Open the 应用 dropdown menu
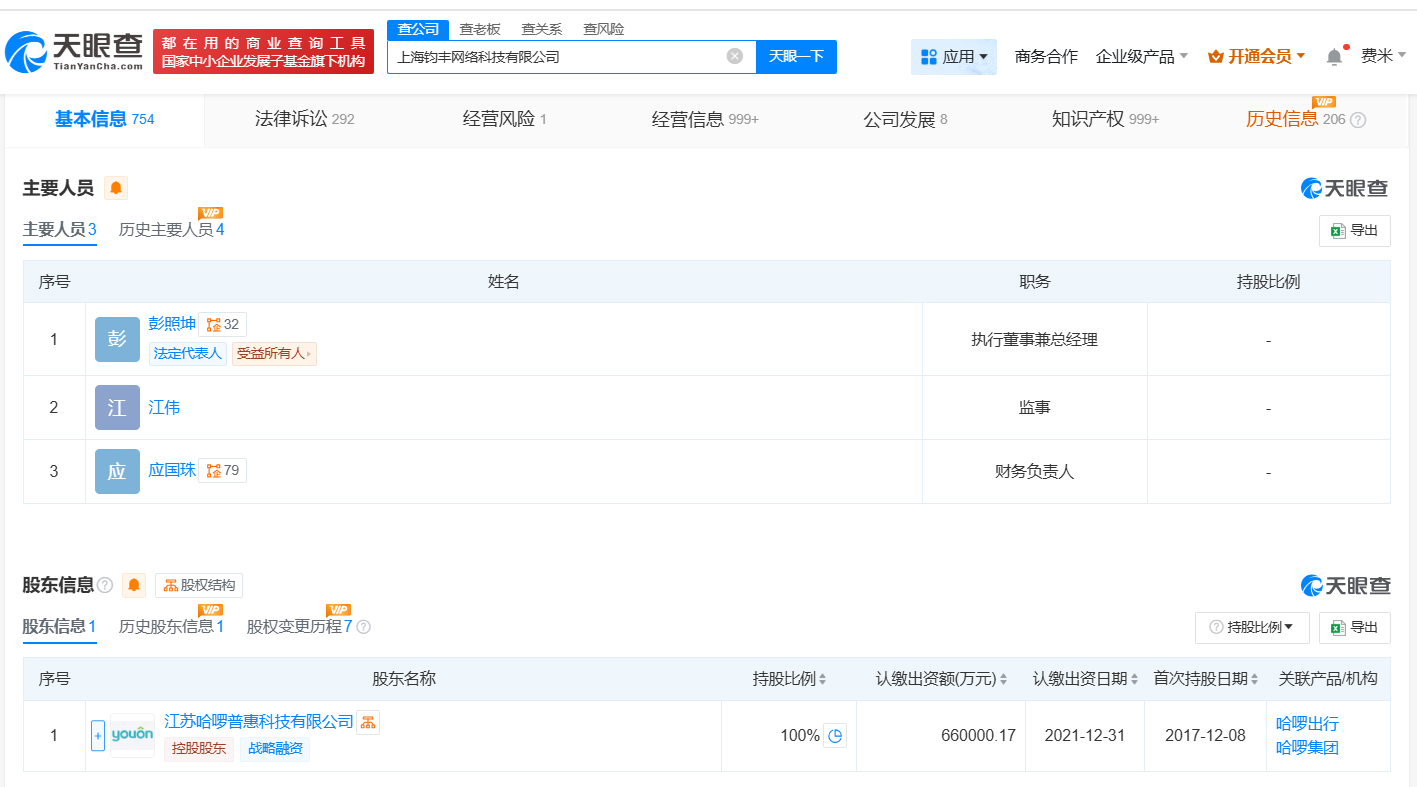This screenshot has height=787, width=1417. coord(954,57)
